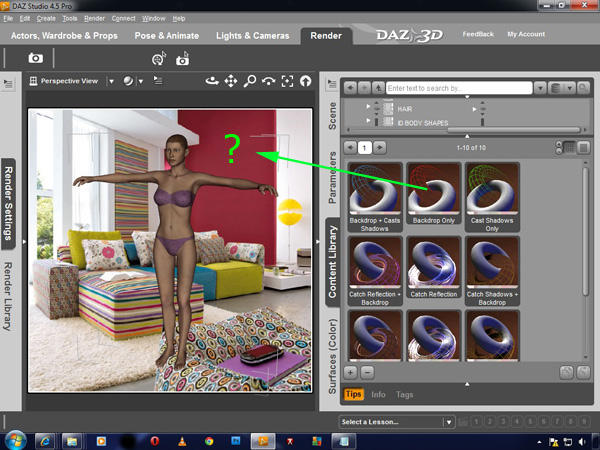Image resolution: width=600 pixels, height=450 pixels.
Task: Click the minus button below thumbnails
Action: click(x=367, y=372)
